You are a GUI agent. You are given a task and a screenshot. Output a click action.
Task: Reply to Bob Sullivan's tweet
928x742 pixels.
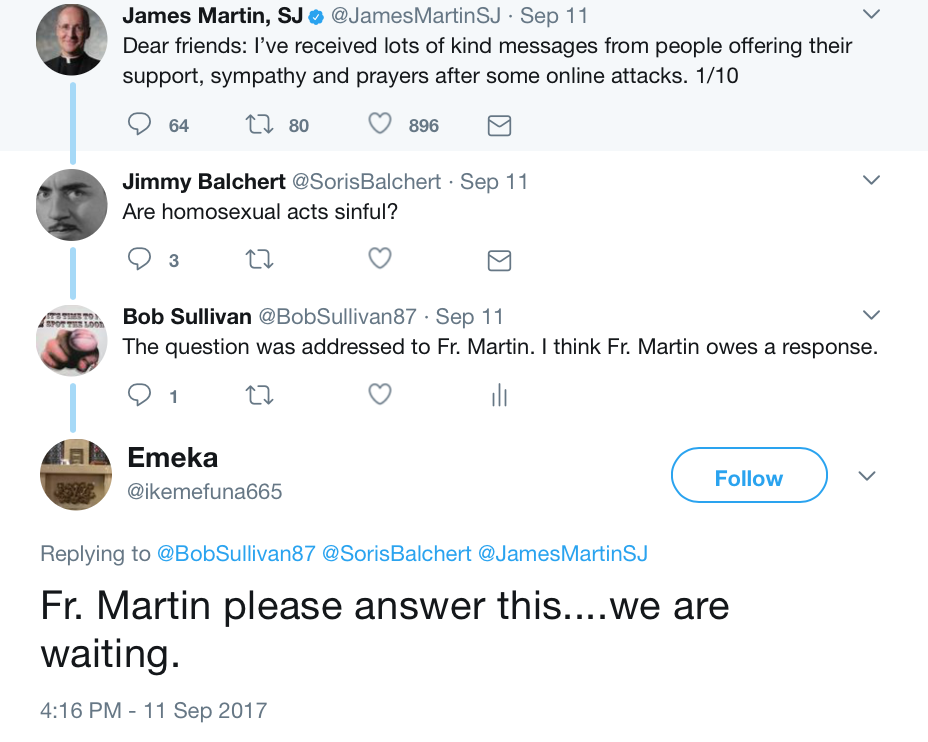[140, 395]
